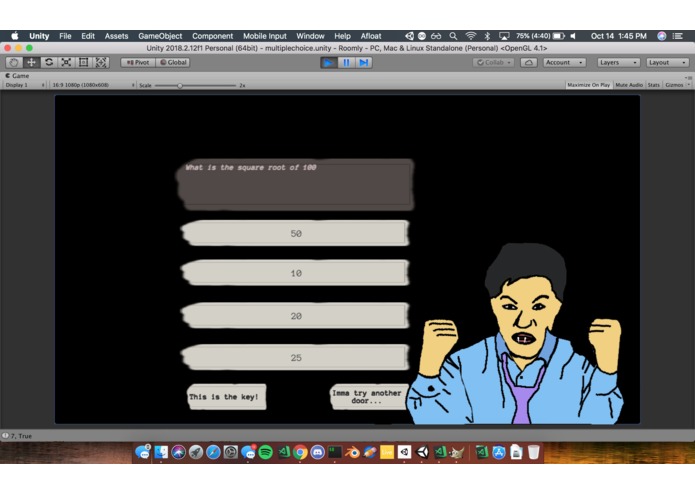This screenshot has height=494, width=695.
Task: Open Launchpad from the Dock
Action: click(195, 452)
